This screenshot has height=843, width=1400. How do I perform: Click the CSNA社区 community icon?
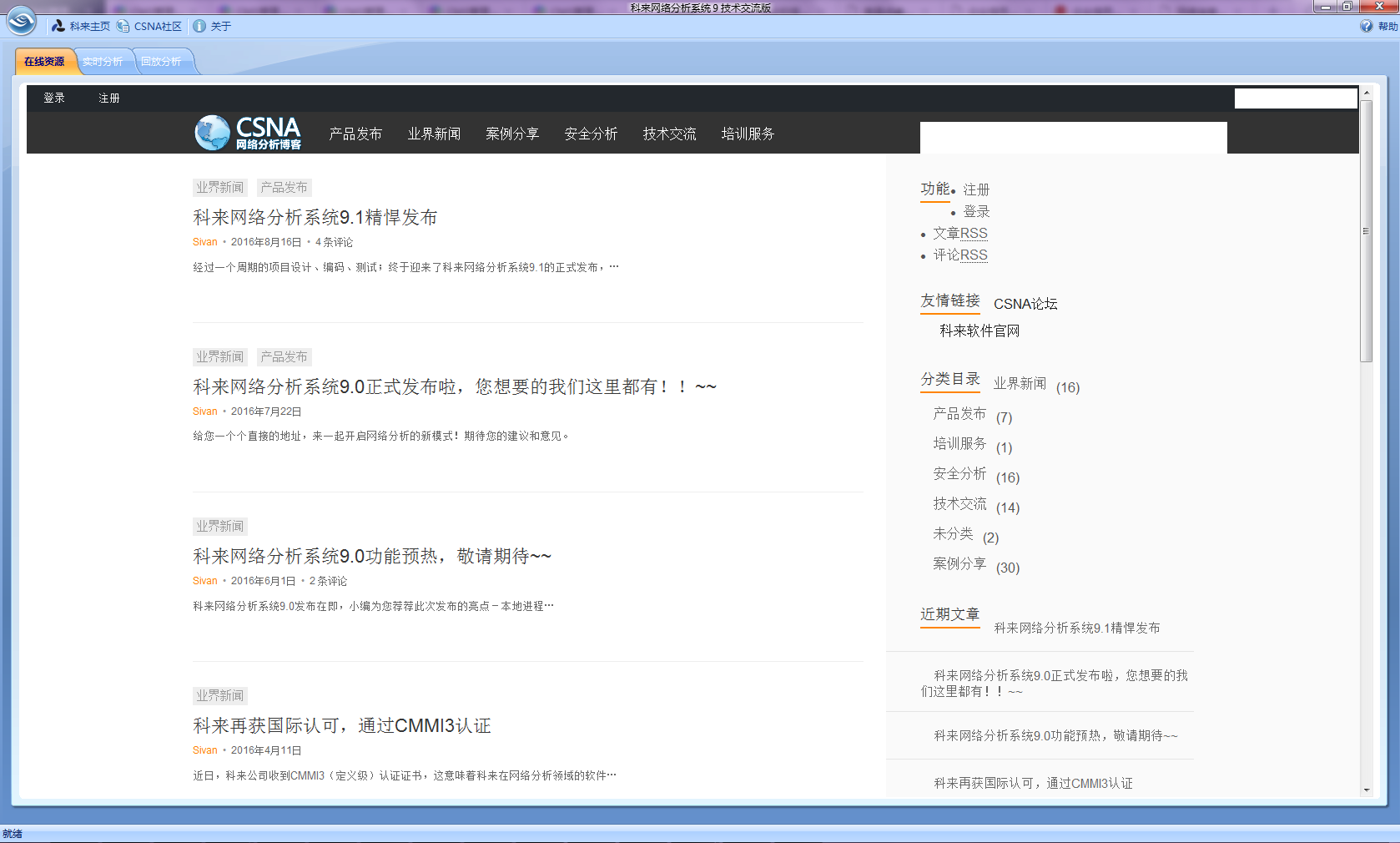pyautogui.click(x=123, y=26)
